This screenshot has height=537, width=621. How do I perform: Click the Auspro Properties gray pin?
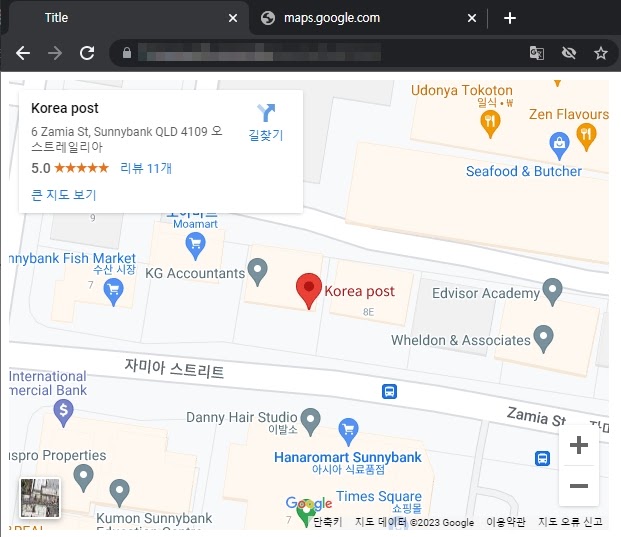[84, 478]
